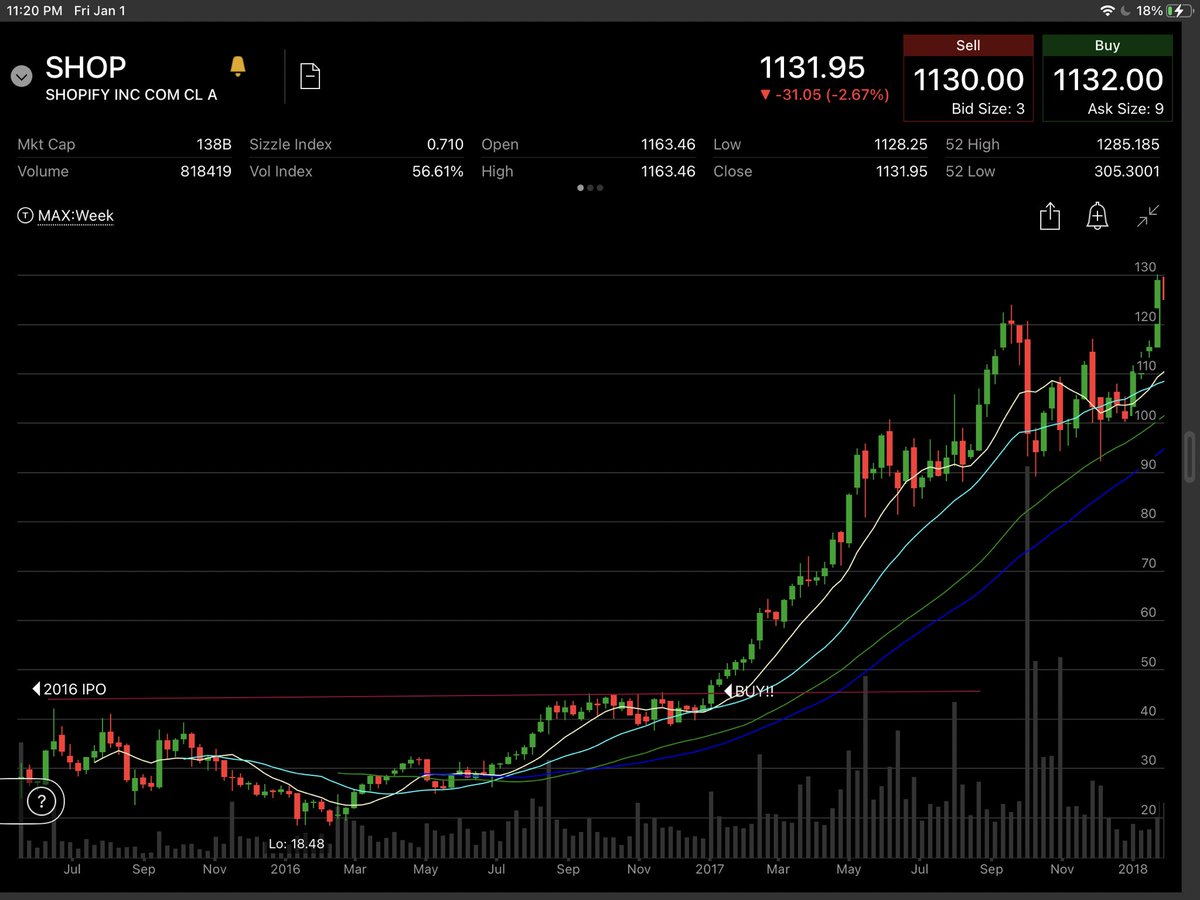Open the notes document icon near the ticker

(310, 75)
